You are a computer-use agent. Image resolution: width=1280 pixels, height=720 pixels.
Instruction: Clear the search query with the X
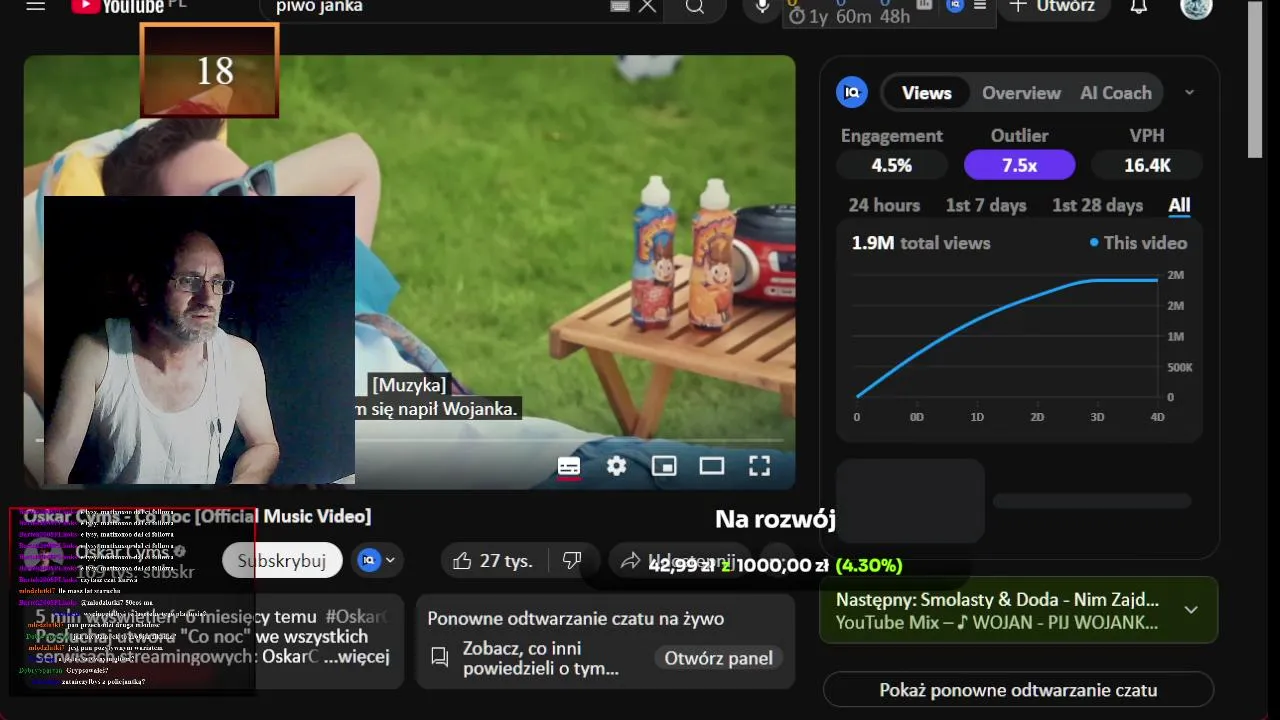click(x=647, y=6)
